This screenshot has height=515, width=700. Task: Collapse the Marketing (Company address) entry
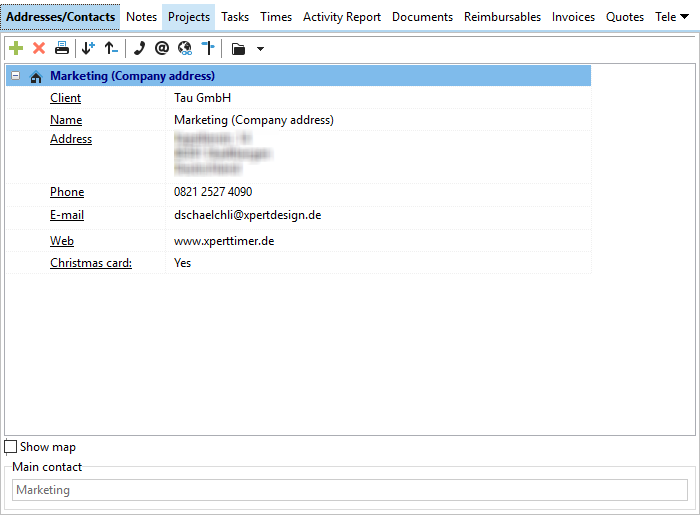[x=16, y=76]
